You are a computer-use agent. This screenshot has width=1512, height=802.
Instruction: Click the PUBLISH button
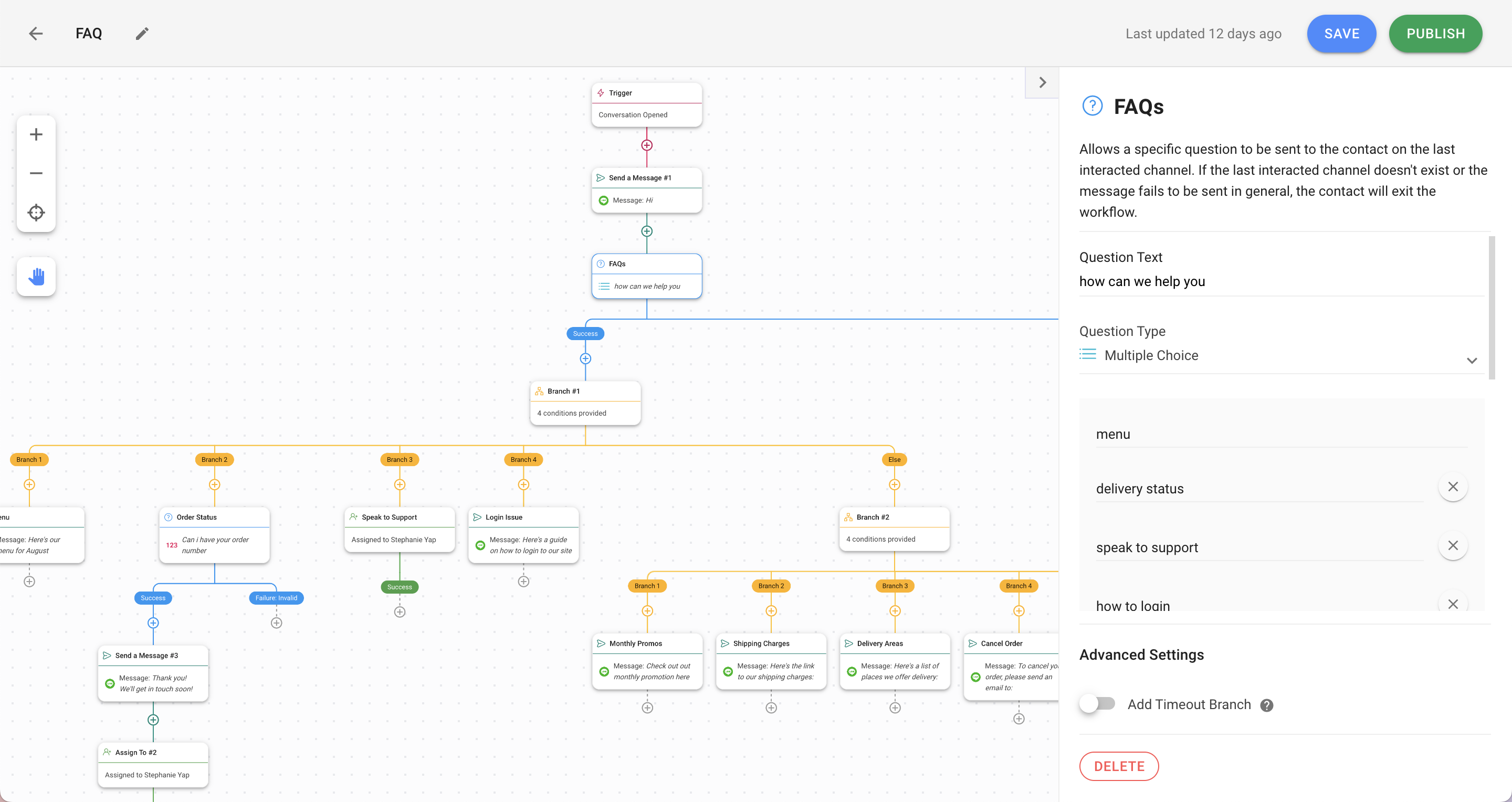click(1436, 33)
